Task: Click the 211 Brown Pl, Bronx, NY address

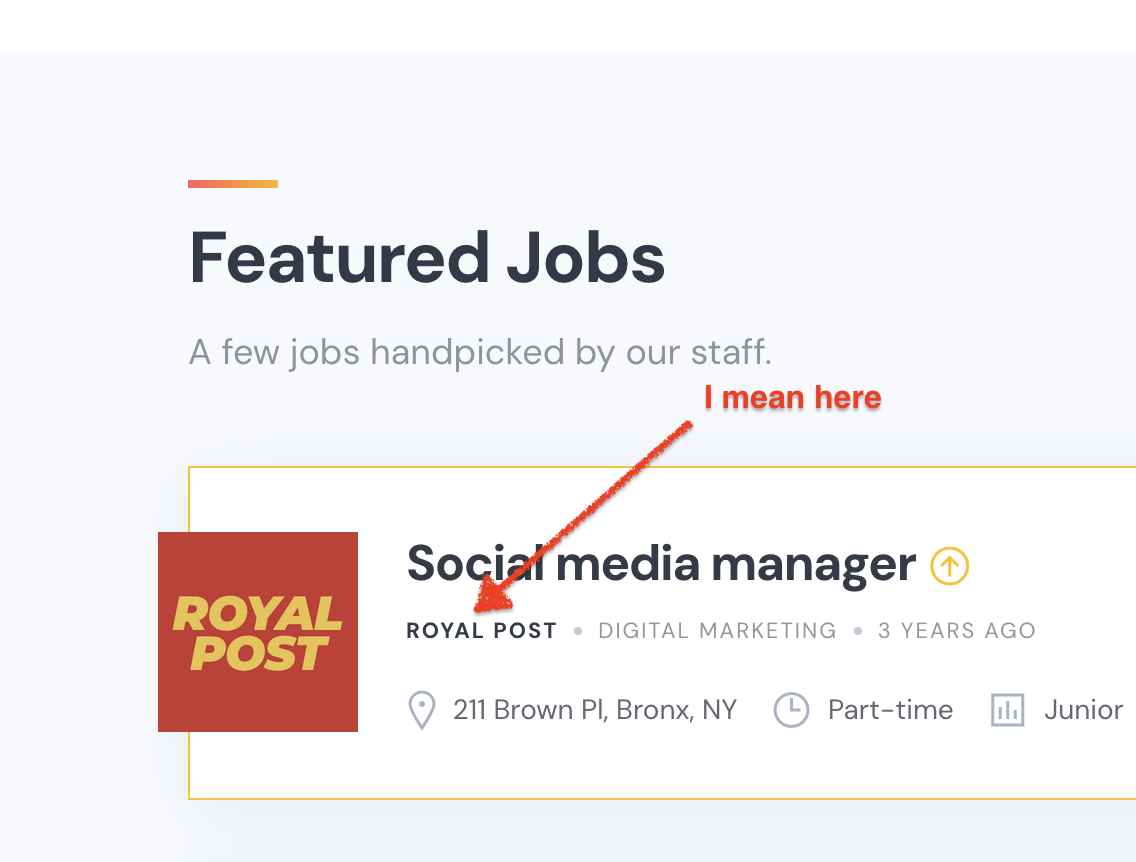Action: pyautogui.click(x=595, y=710)
